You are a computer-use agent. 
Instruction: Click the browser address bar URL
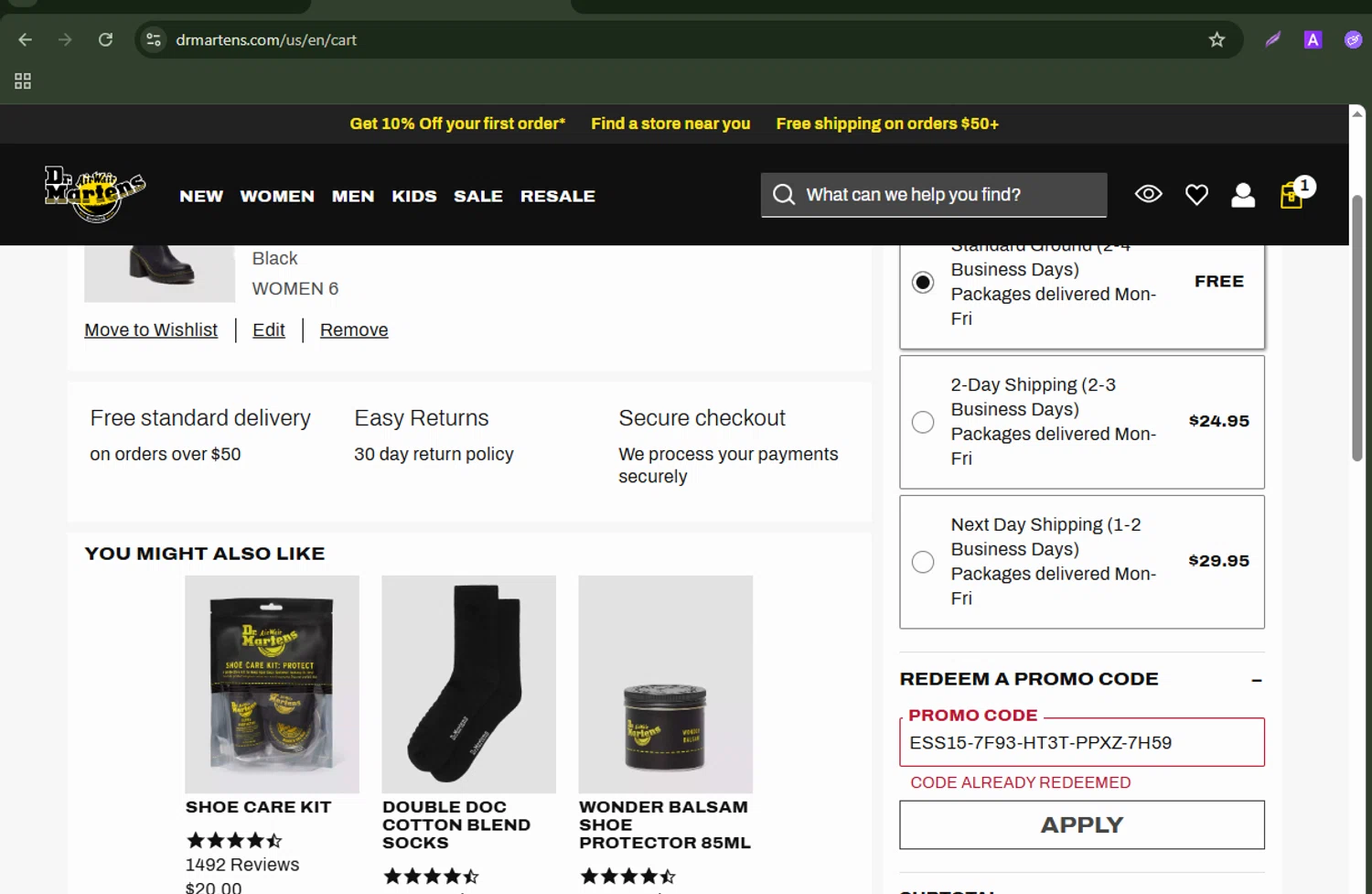click(266, 39)
